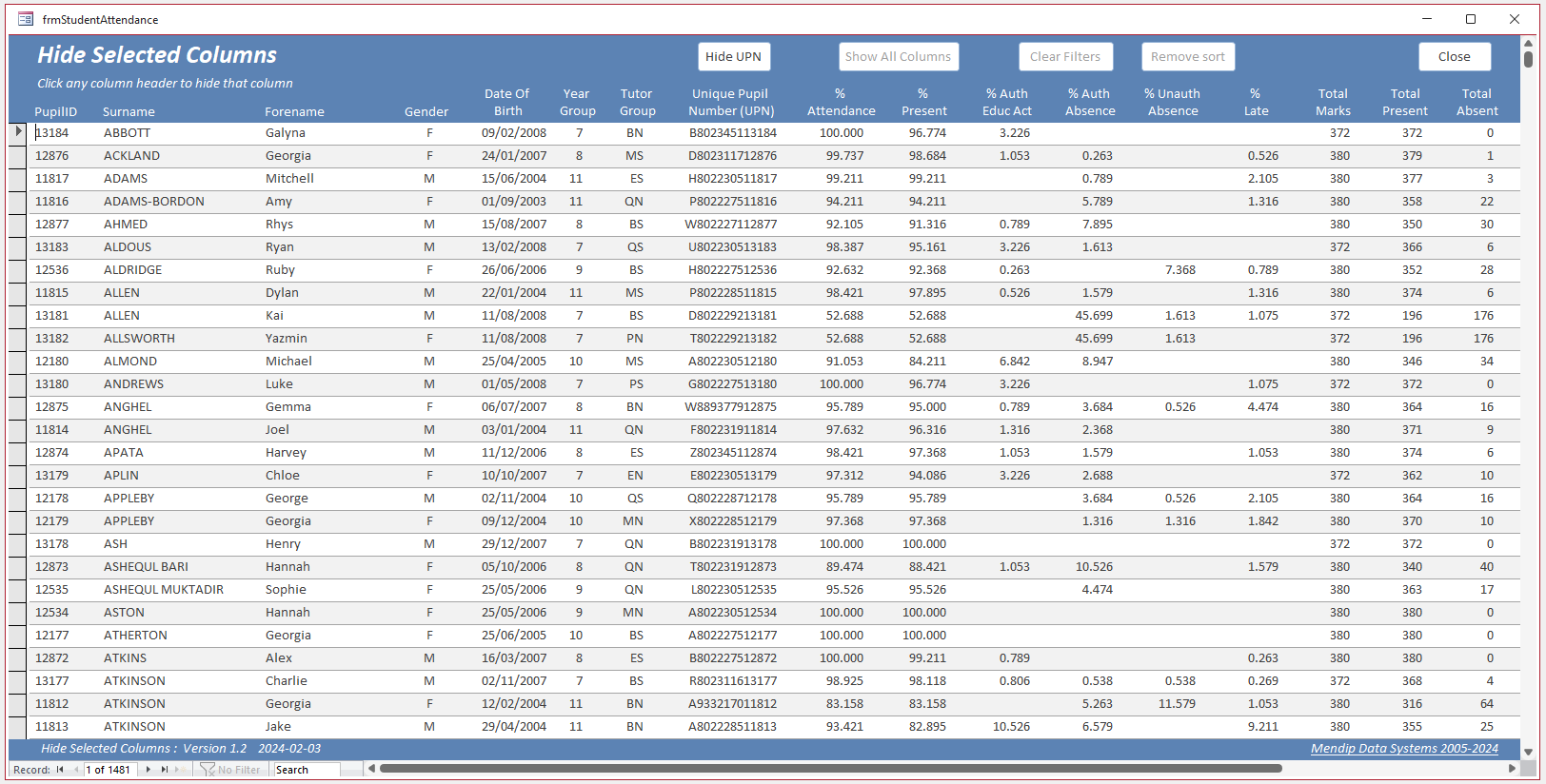1546x784 pixels.
Task: Click the Hide UPN button
Action: (x=734, y=57)
